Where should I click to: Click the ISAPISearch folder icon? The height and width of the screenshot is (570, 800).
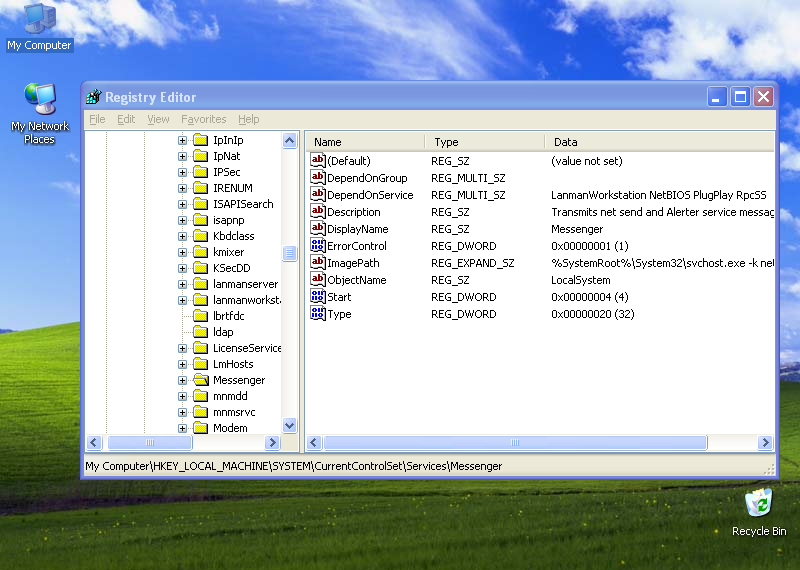201,204
